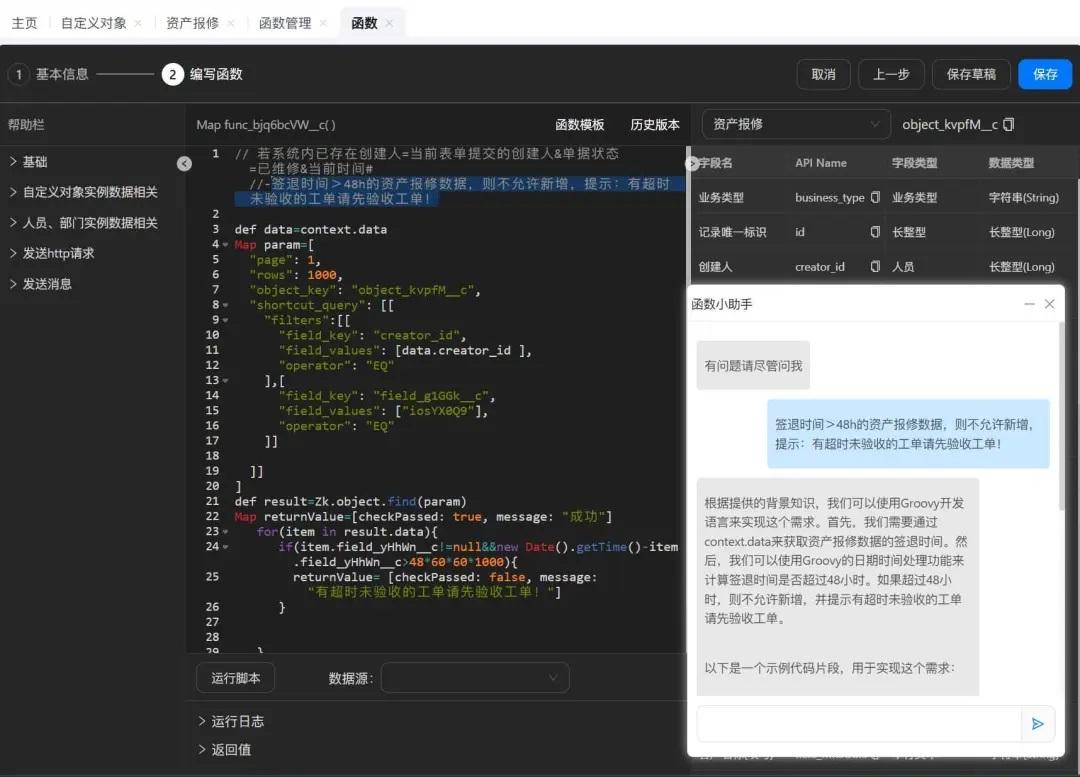Click the send arrow in 函数小助手
The image size is (1080, 777).
tap(1037, 724)
